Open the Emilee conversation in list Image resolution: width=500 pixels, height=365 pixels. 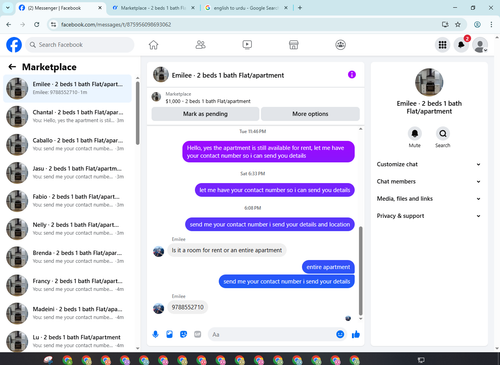(x=68, y=88)
